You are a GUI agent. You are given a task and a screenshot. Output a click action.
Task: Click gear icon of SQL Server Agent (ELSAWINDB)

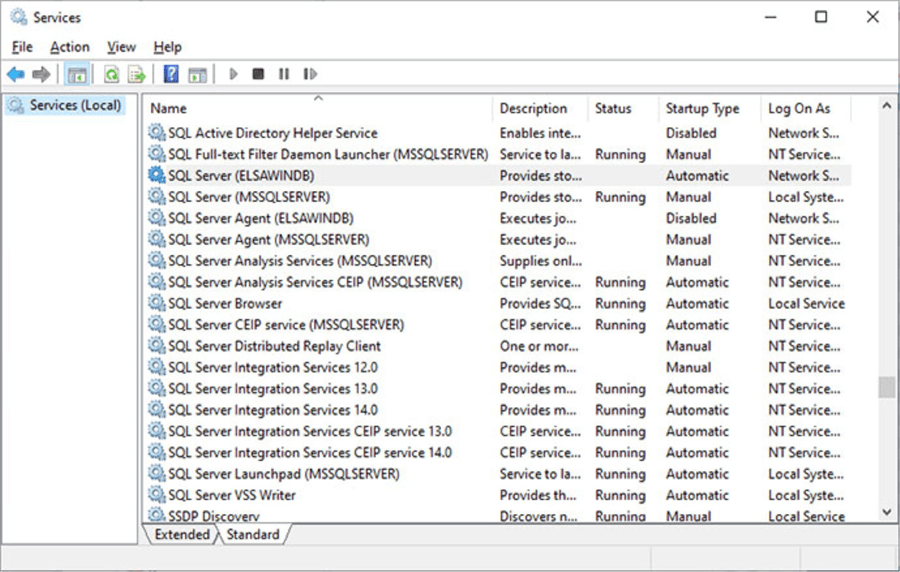[x=156, y=217]
